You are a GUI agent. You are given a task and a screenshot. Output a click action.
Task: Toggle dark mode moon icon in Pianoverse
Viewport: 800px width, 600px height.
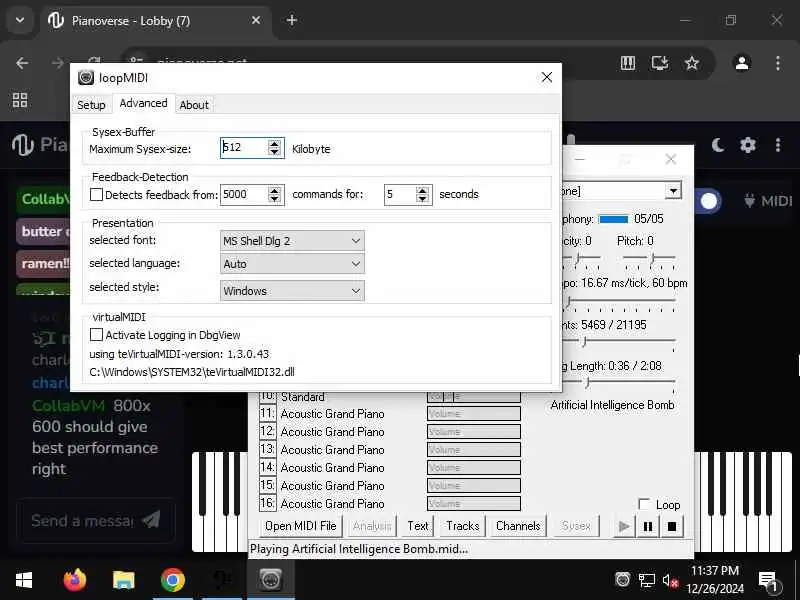(718, 145)
